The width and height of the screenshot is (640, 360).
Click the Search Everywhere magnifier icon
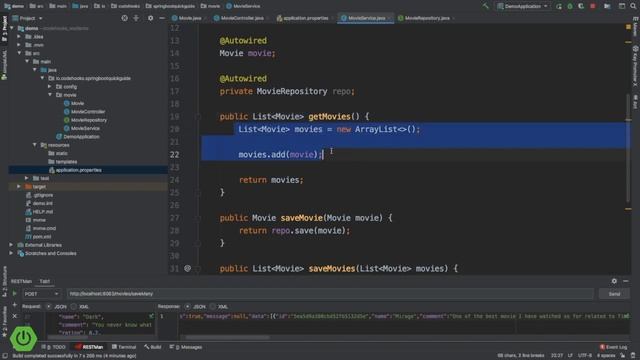(633, 6)
